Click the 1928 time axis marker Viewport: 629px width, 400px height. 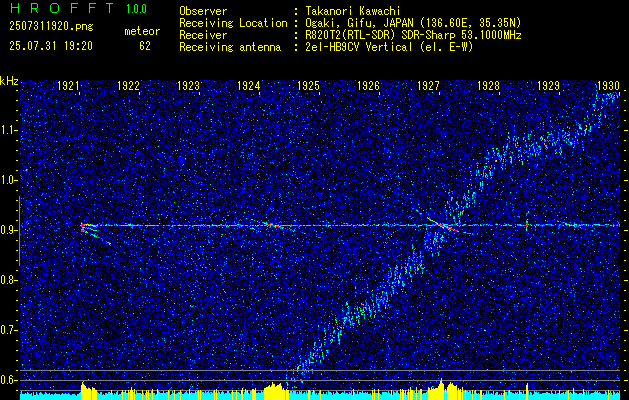pyautogui.click(x=488, y=85)
